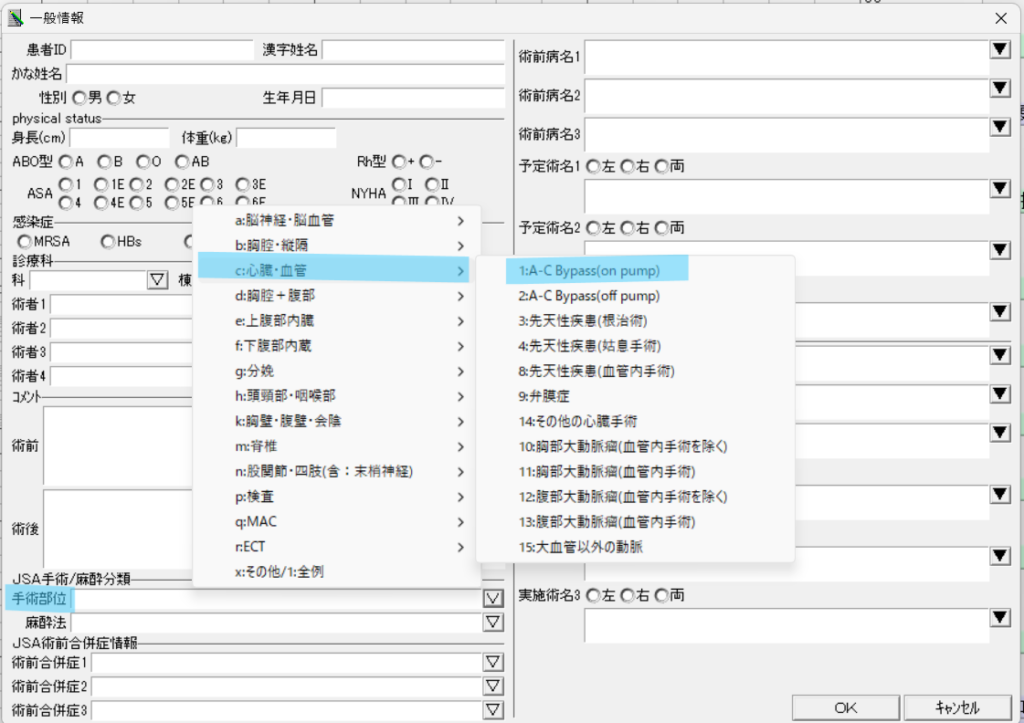Viewport: 1024px width, 723px height.
Task: Click the 患者ID input field
Action: [x=162, y=49]
